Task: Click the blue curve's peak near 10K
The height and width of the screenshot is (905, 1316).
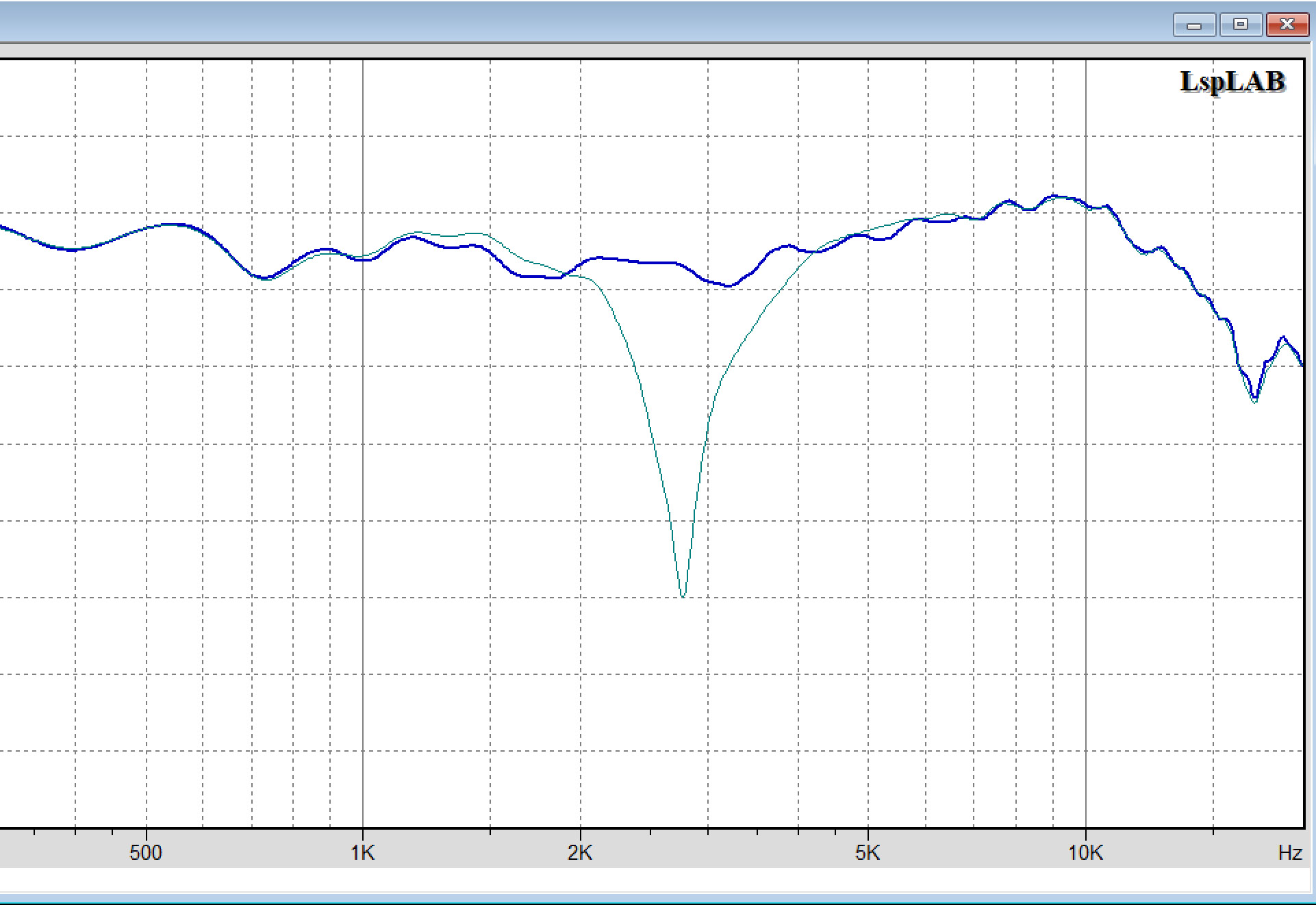Action: pos(1056,196)
